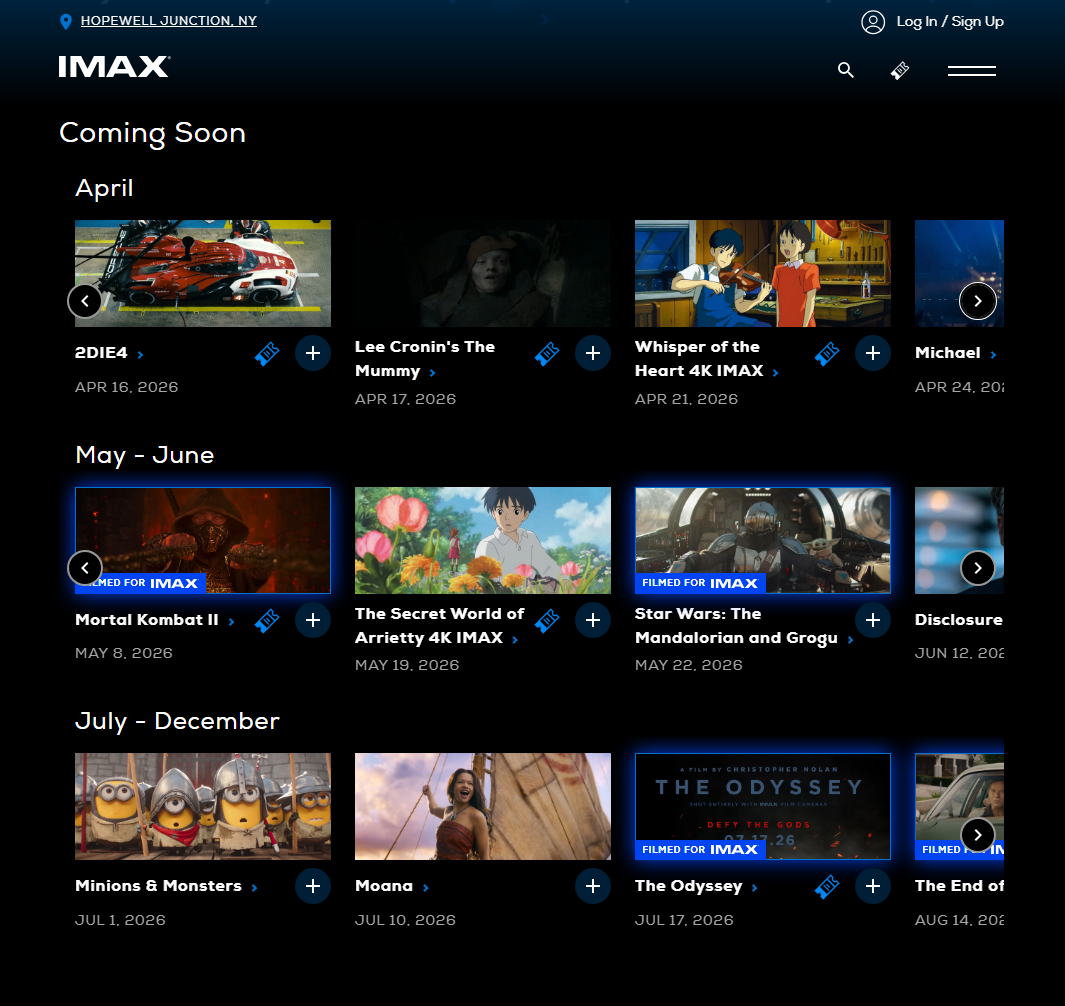
Task: Open Minions & Monsters title link
Action: click(166, 886)
